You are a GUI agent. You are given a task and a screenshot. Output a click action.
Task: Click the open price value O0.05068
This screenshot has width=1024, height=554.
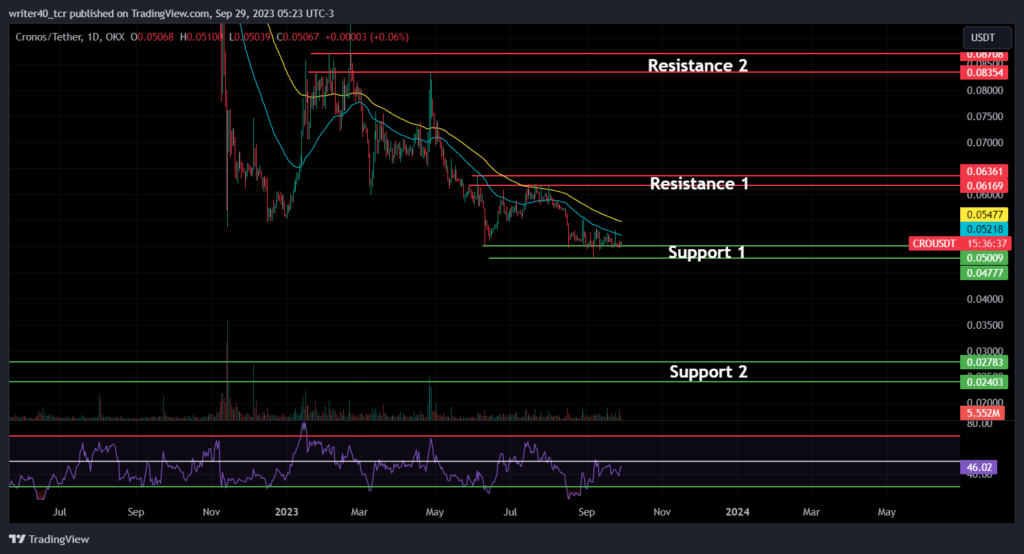click(x=152, y=37)
